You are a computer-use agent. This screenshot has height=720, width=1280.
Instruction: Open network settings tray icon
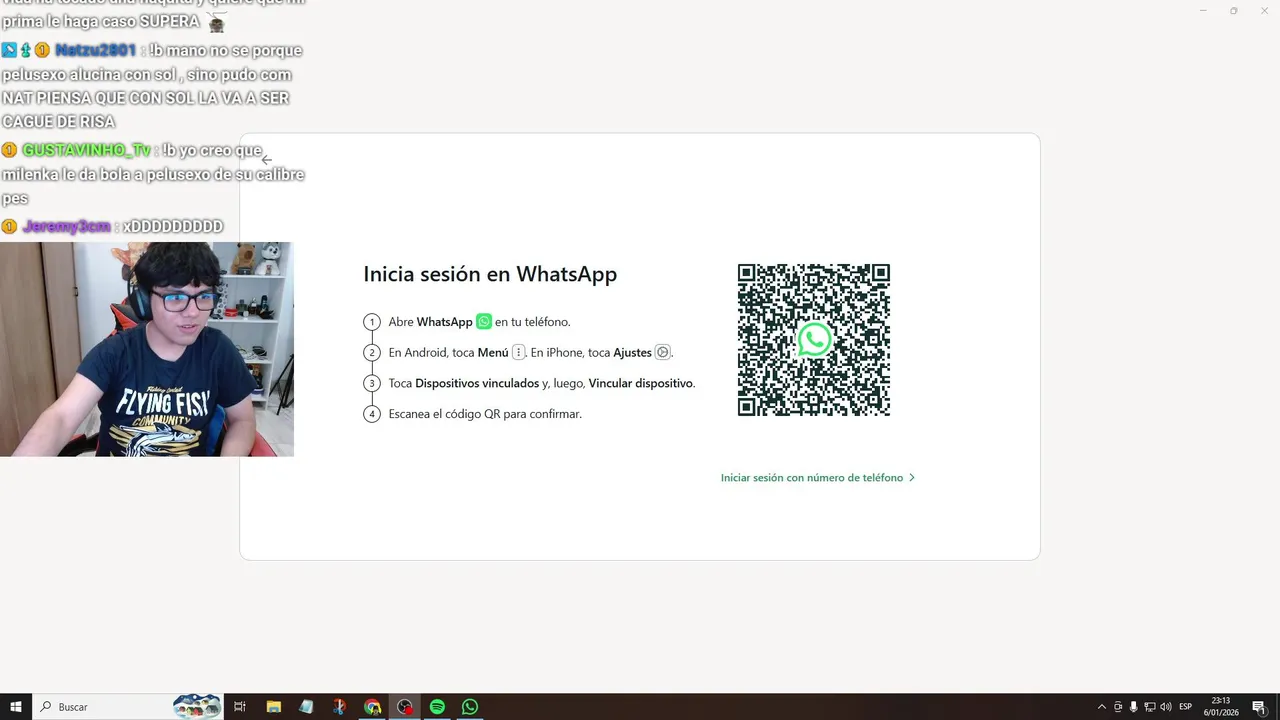1150,707
